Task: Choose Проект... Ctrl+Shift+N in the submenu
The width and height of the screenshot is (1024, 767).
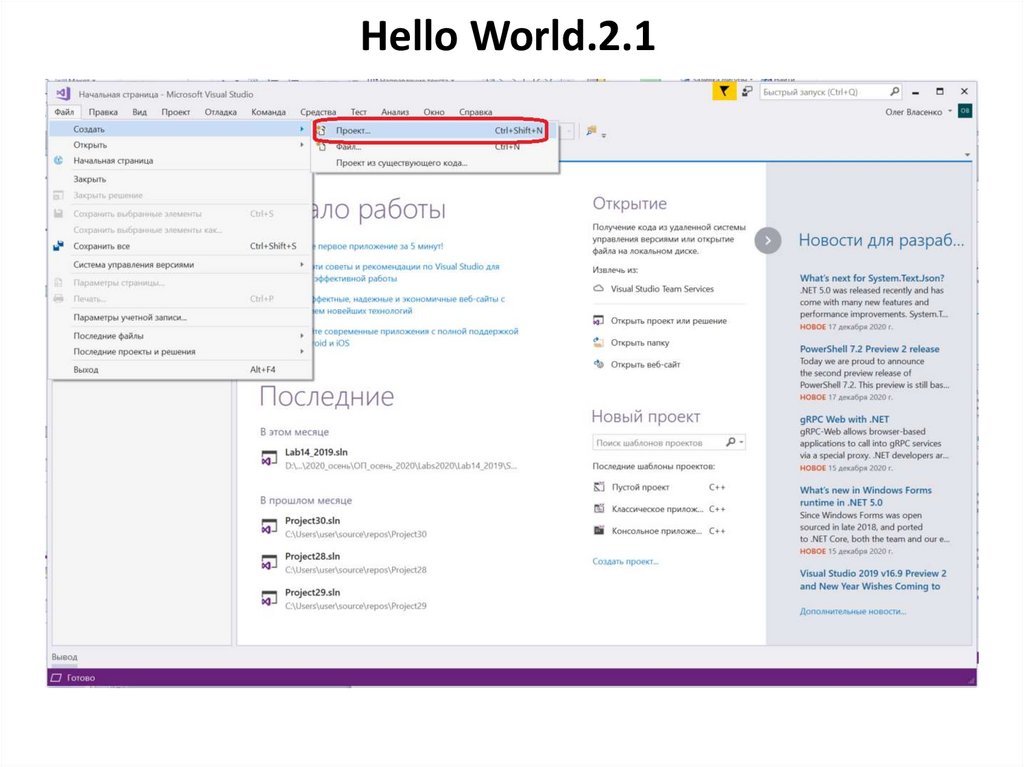Action: click(x=435, y=131)
